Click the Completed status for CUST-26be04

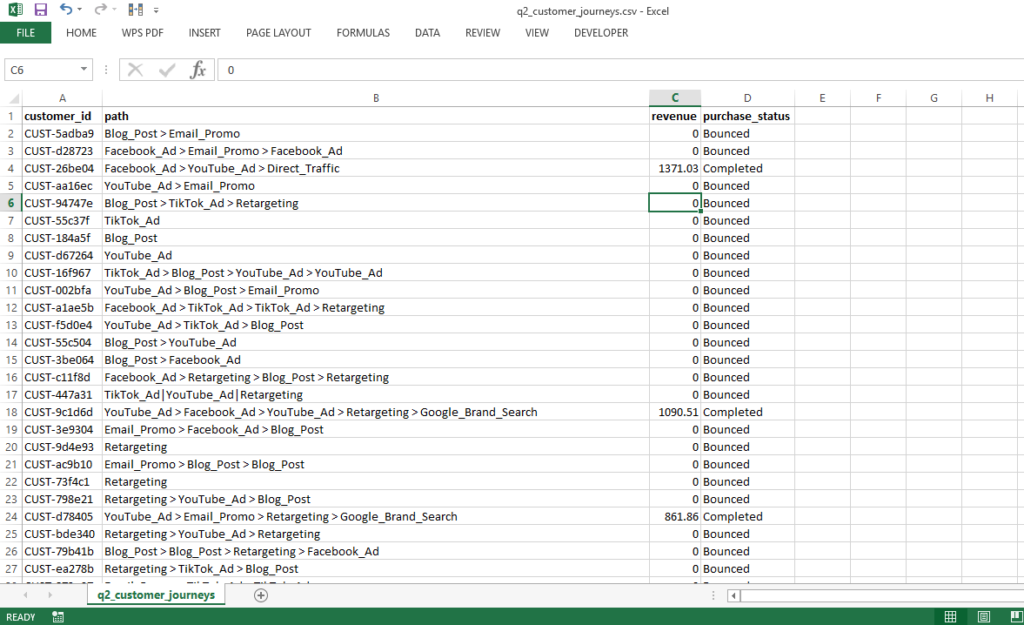747,168
